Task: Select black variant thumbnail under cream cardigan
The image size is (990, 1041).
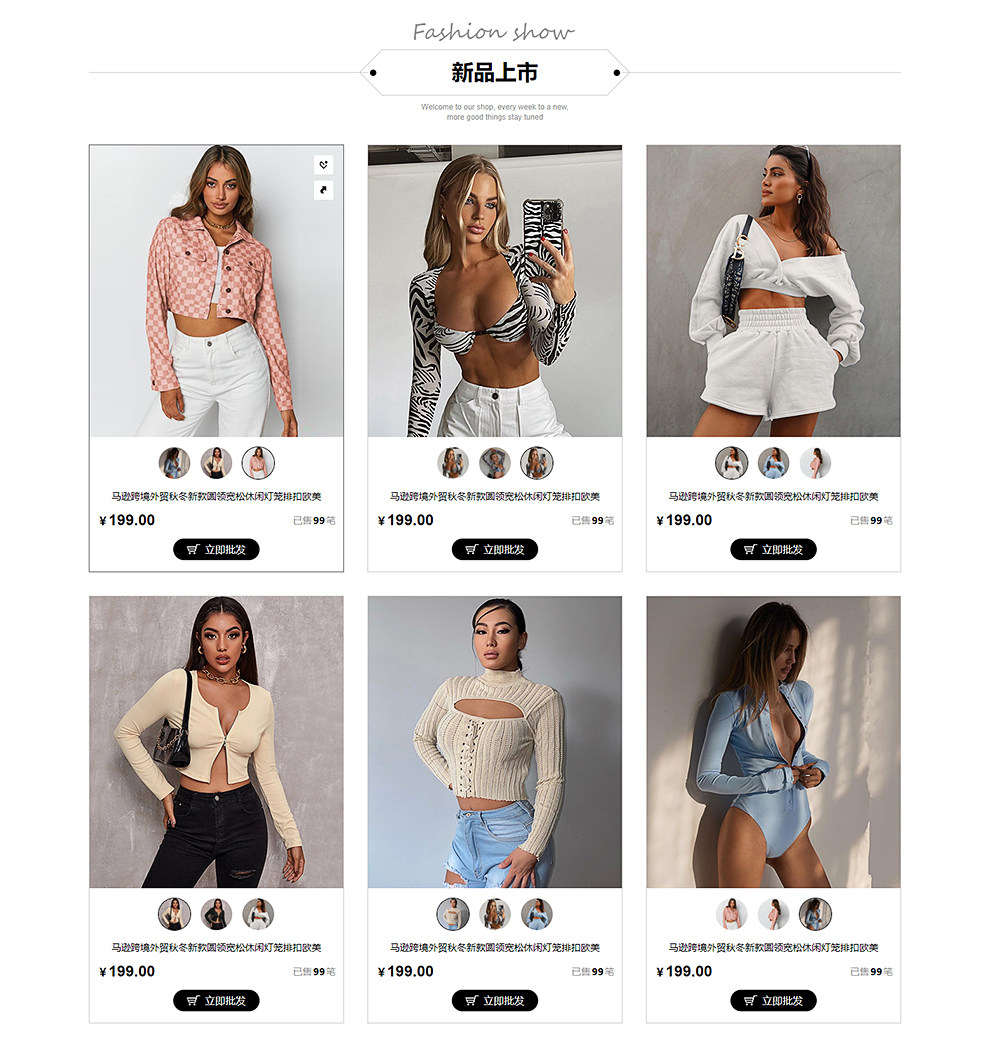Action: pos(216,914)
